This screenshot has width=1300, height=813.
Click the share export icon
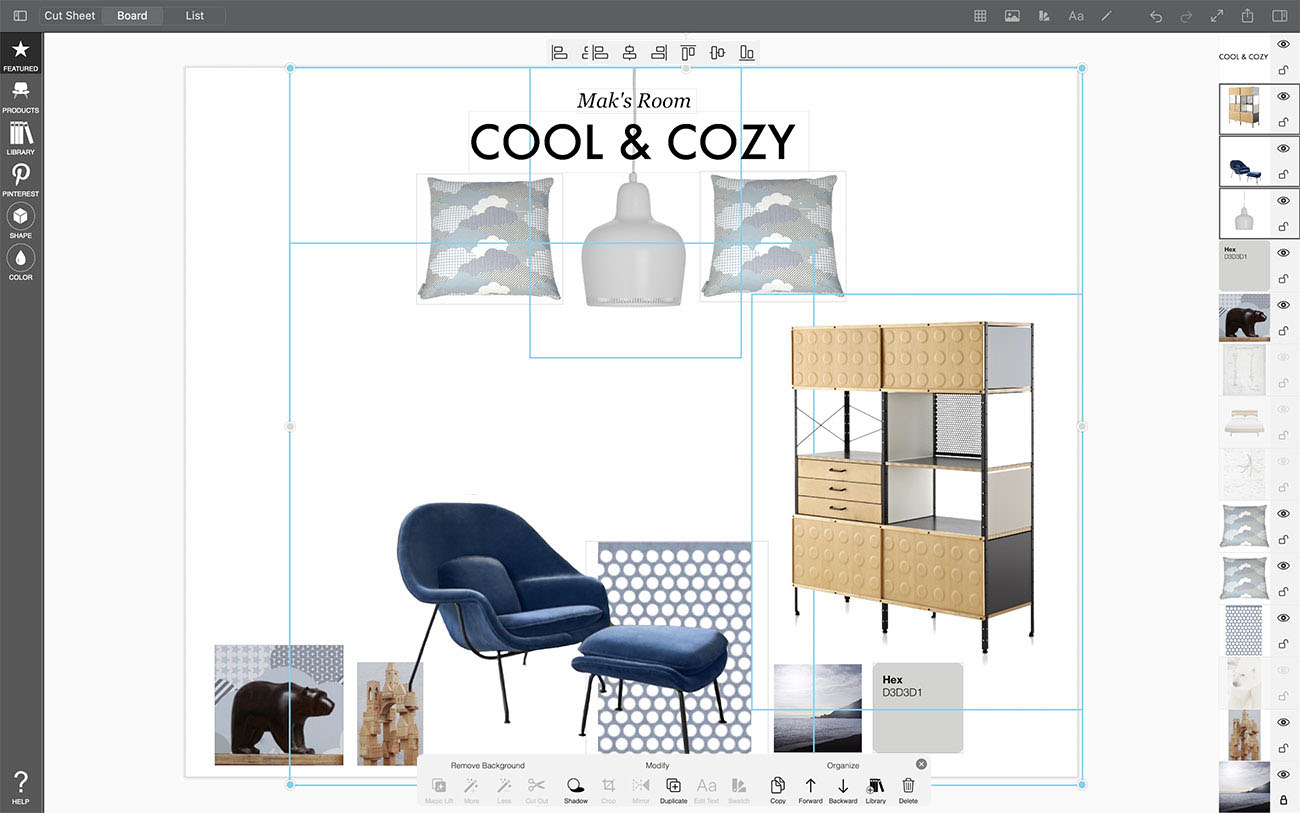(1247, 16)
